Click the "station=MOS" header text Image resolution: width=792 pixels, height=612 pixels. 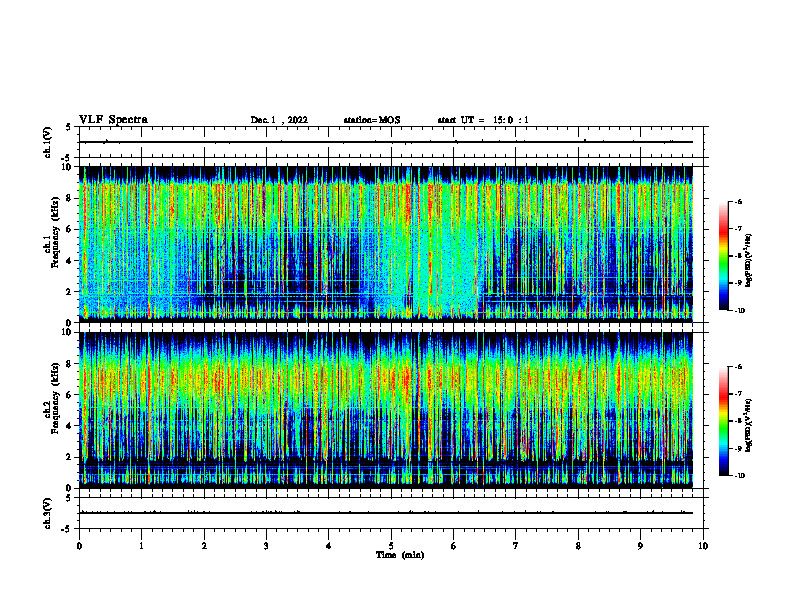point(372,120)
